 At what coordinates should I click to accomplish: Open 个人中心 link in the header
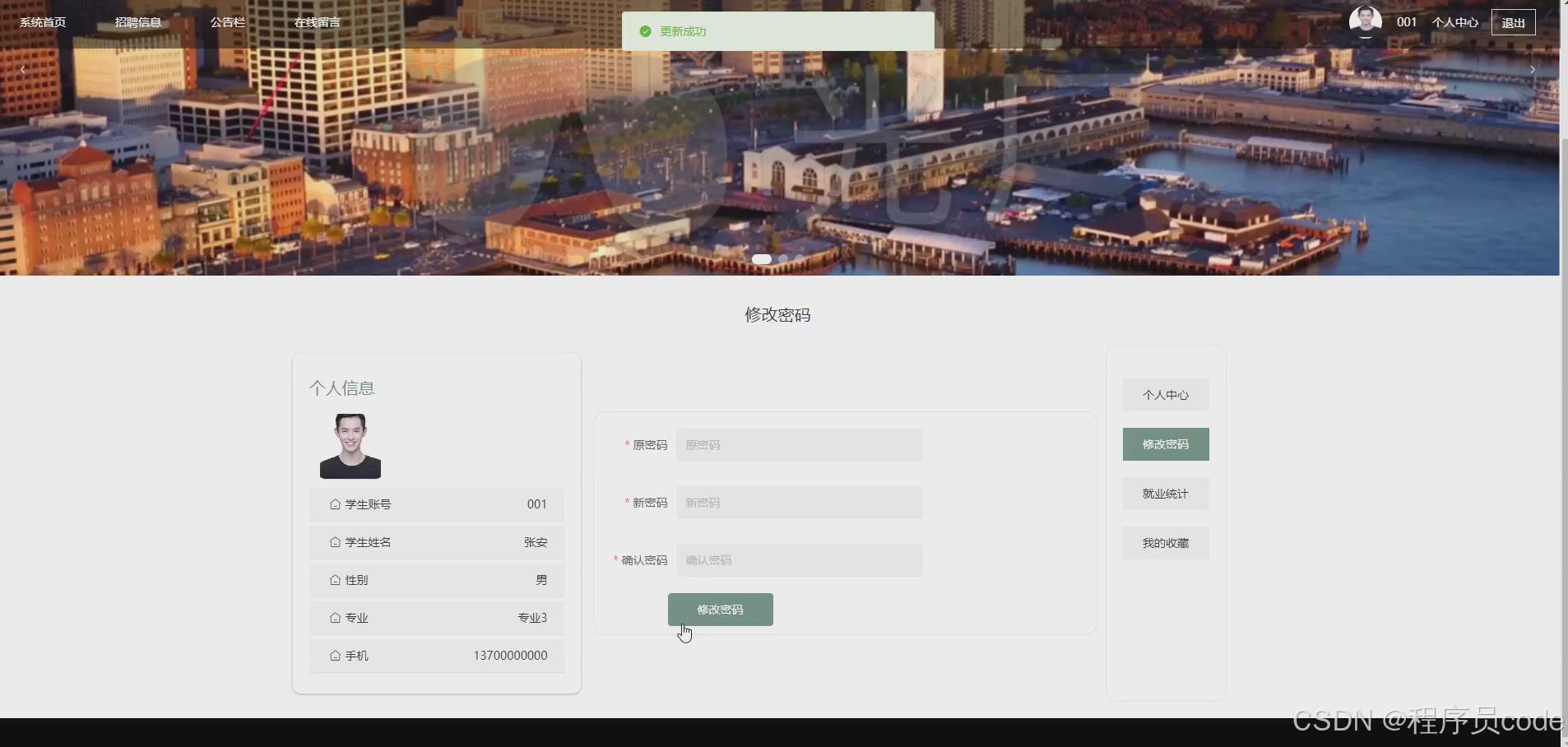tap(1455, 22)
